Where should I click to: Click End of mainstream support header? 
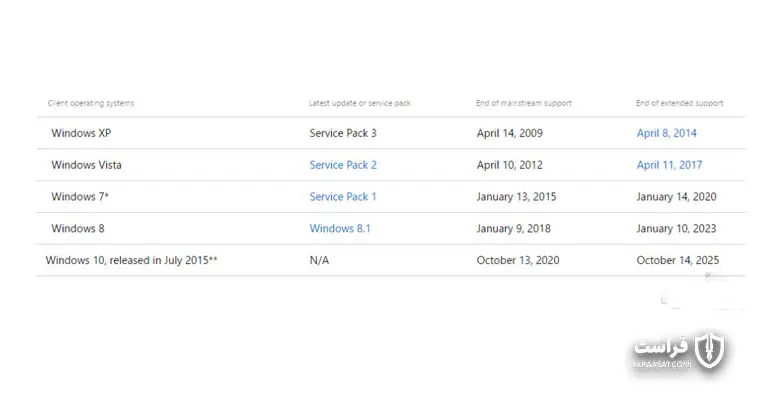pos(524,103)
